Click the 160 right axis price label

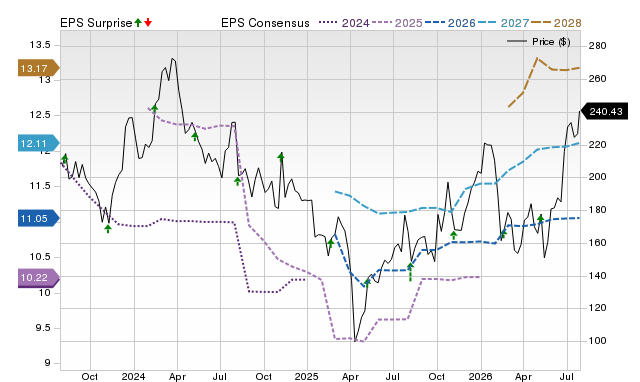point(598,242)
